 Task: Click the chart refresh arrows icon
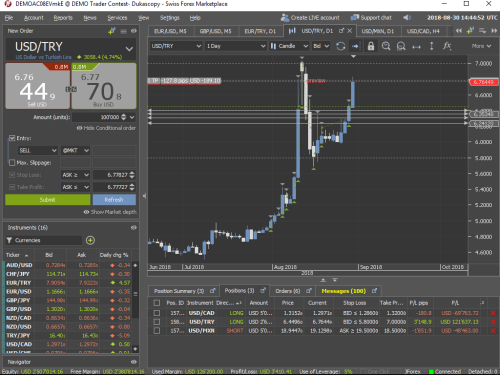pyautogui.click(x=340, y=46)
